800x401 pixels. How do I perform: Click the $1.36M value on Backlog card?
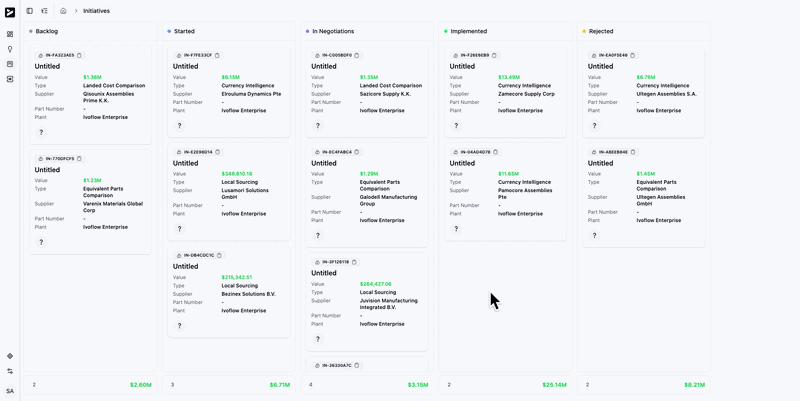pyautogui.click(x=92, y=78)
